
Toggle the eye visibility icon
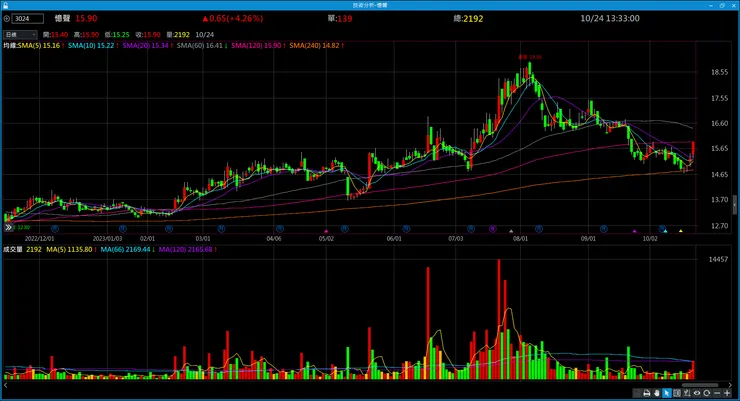697,393
